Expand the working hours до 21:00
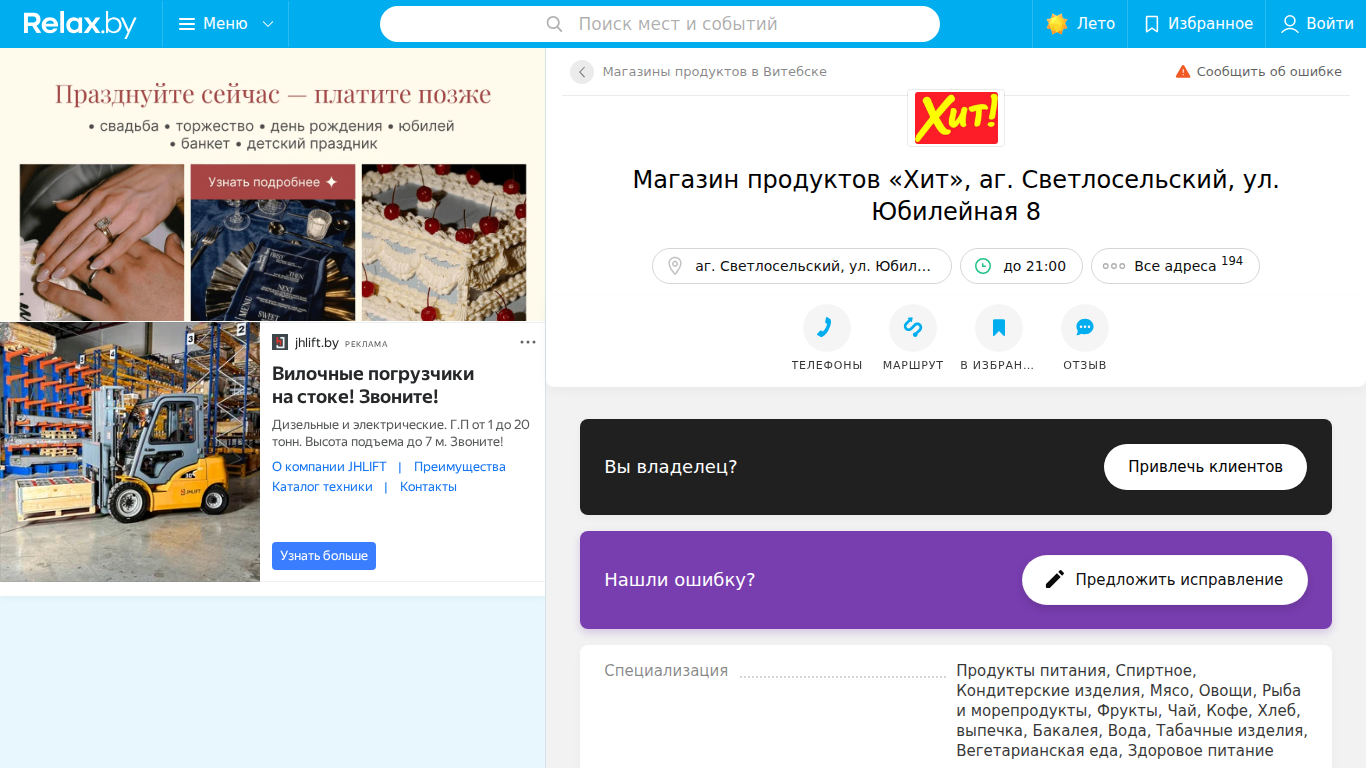1366x768 pixels. point(1021,266)
